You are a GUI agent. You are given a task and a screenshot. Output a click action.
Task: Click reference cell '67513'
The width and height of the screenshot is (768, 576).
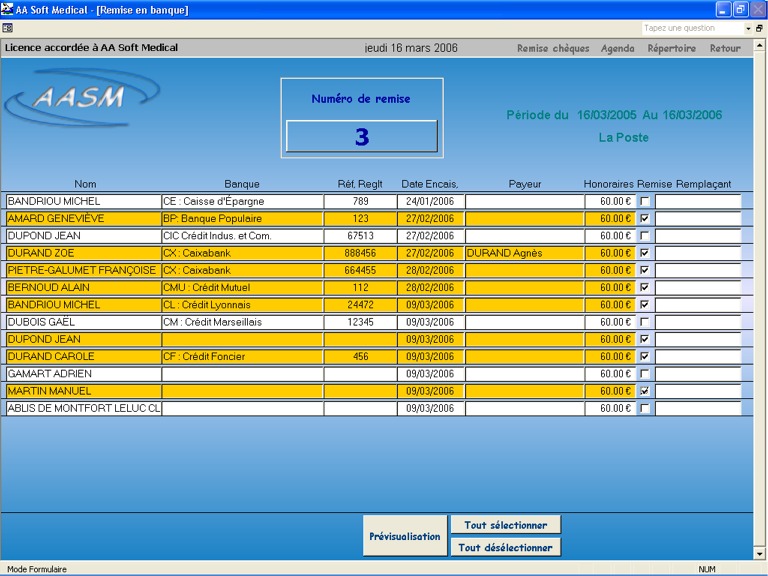coord(360,236)
